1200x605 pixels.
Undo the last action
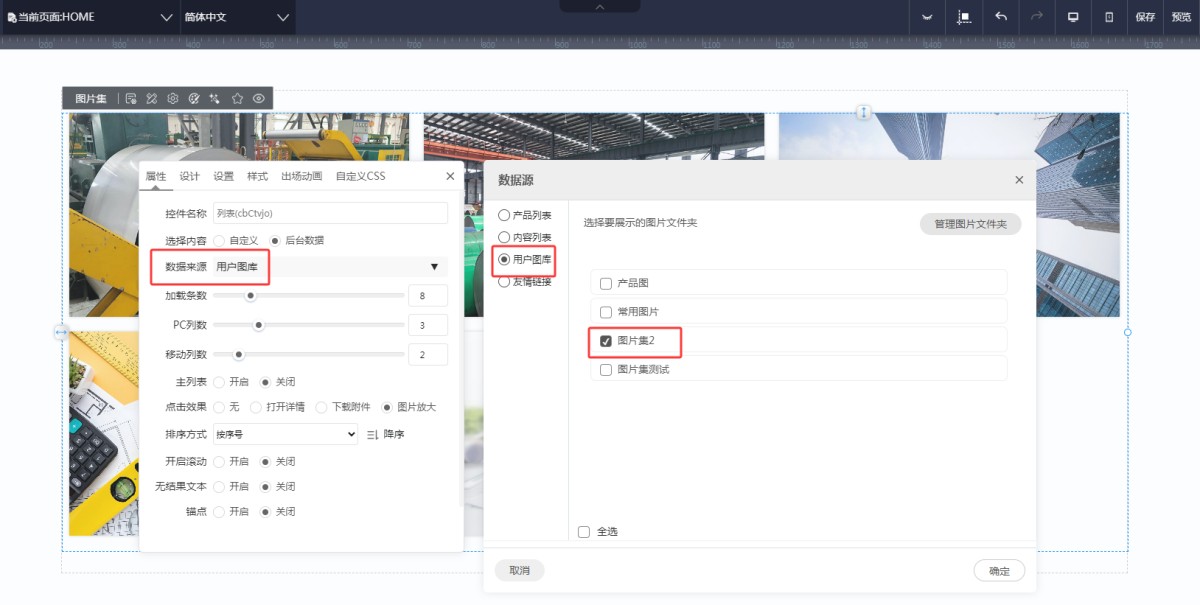pos(1000,17)
